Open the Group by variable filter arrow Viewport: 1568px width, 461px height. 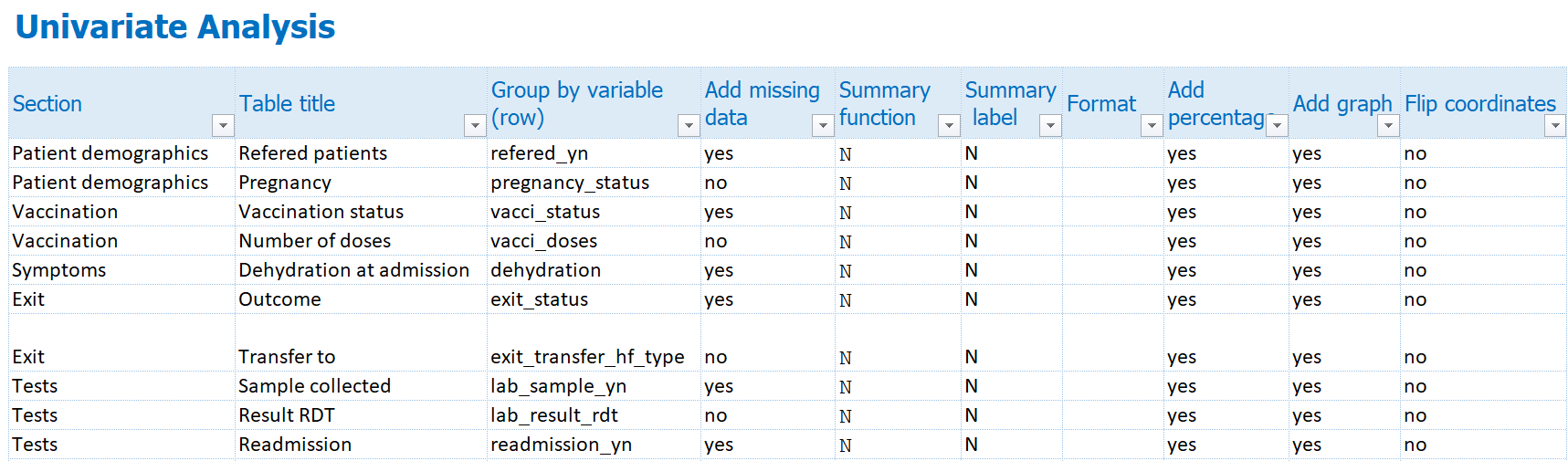click(689, 125)
